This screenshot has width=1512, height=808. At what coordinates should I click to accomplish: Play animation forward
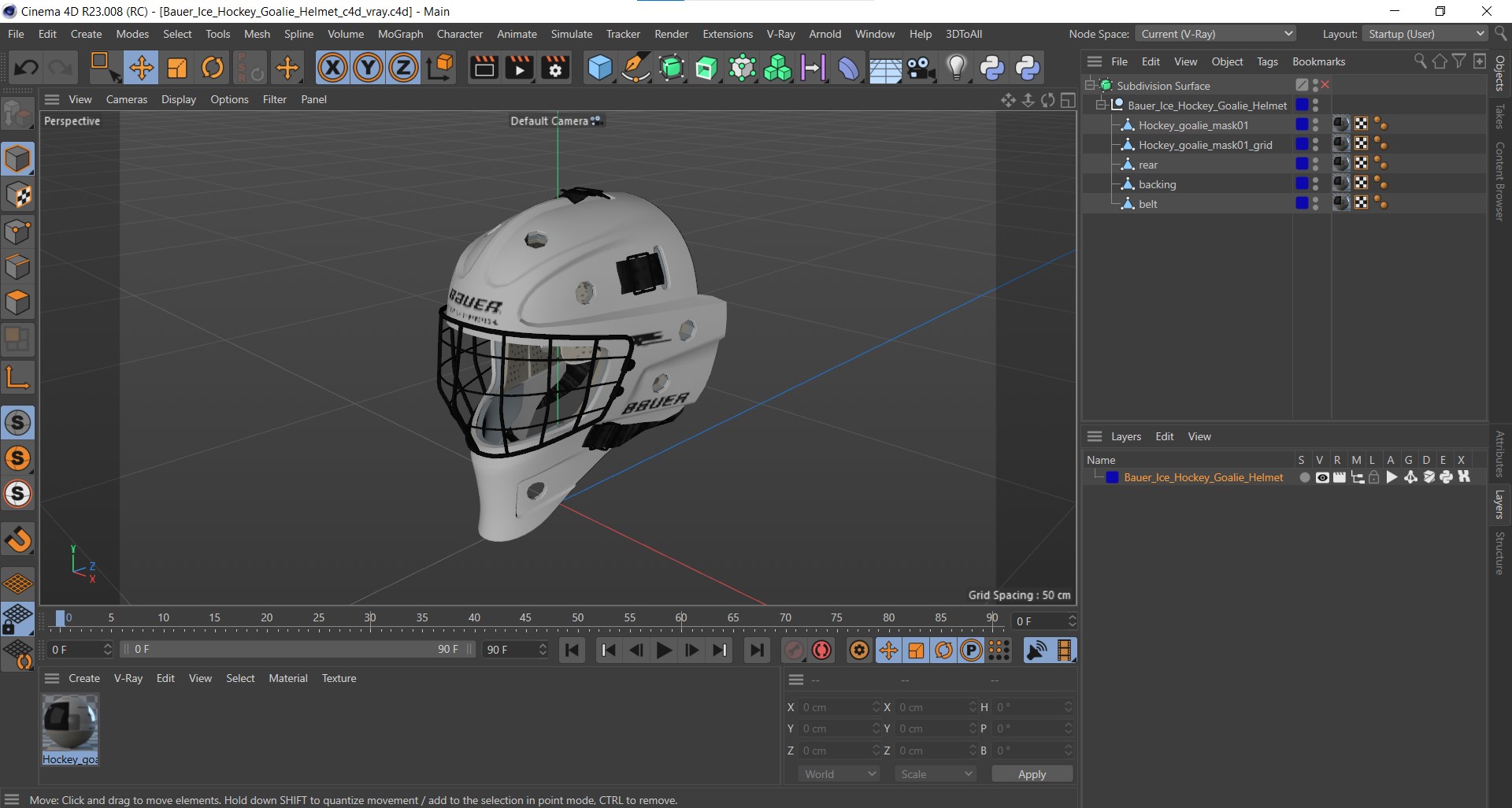coord(664,650)
